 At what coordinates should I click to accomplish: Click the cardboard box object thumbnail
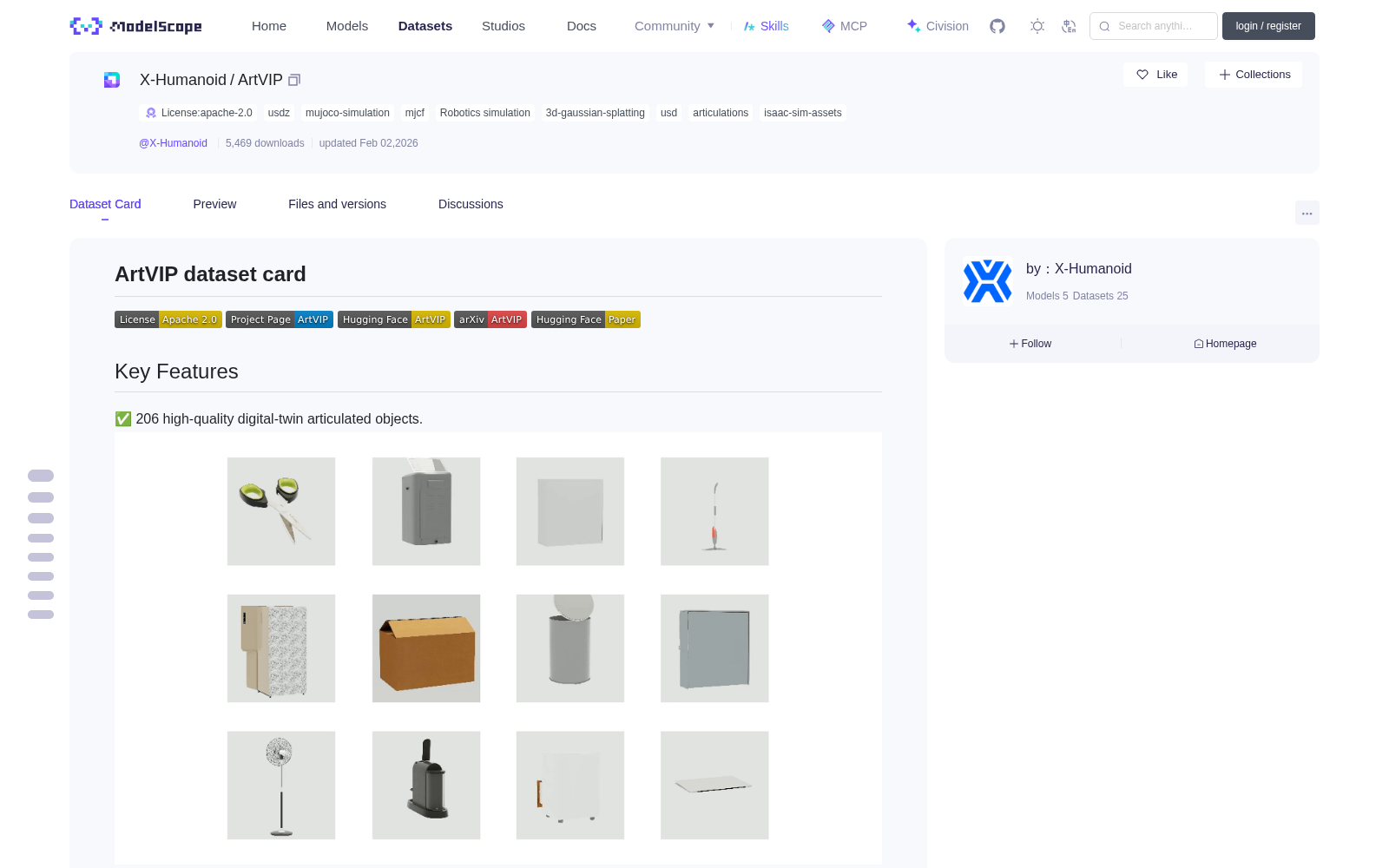click(x=426, y=648)
